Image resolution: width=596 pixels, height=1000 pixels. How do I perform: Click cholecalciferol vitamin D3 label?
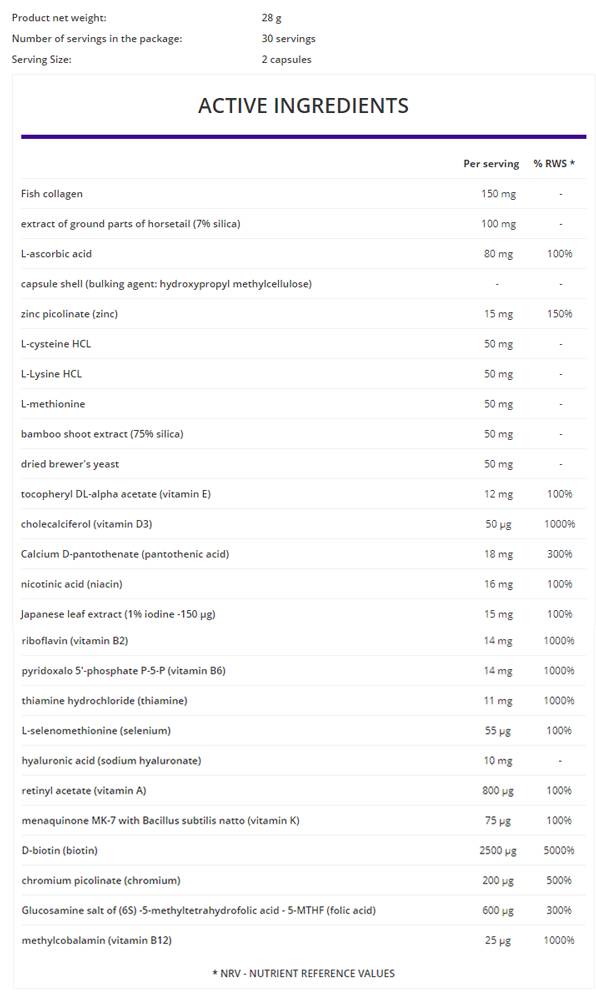[x=86, y=524]
